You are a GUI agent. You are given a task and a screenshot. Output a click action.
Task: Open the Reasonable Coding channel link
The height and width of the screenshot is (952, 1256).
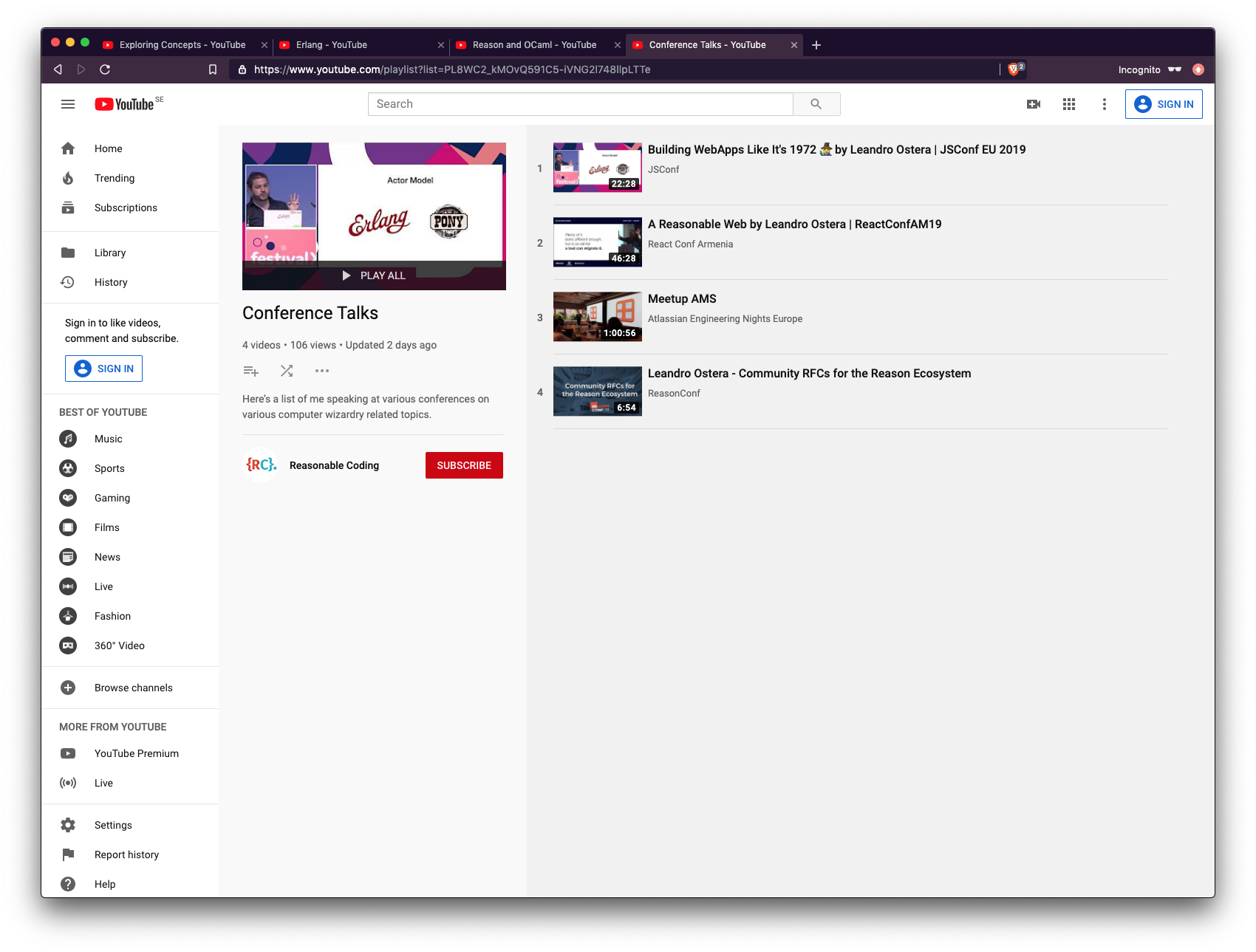pos(334,465)
